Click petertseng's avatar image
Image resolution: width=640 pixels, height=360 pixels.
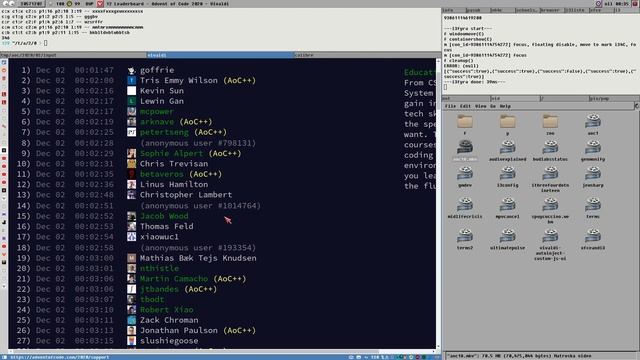coord(131,132)
